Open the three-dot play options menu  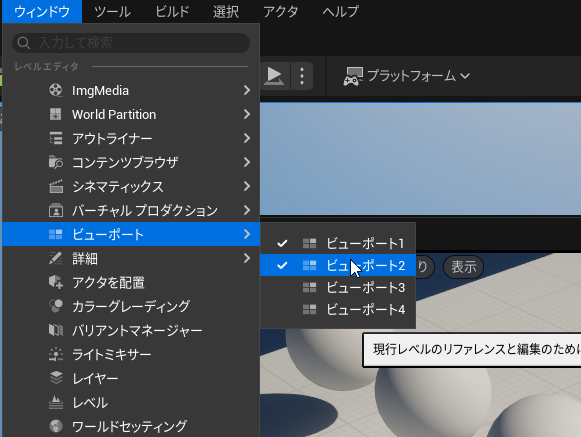[x=302, y=76]
